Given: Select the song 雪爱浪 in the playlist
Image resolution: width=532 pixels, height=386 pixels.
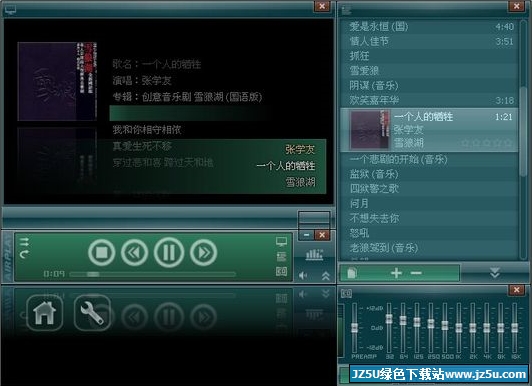Looking at the screenshot, I should [x=428, y=71].
